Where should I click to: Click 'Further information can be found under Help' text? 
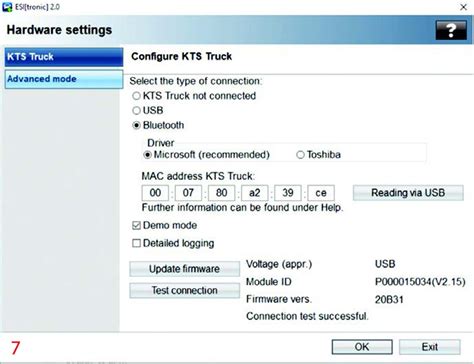pos(242,208)
